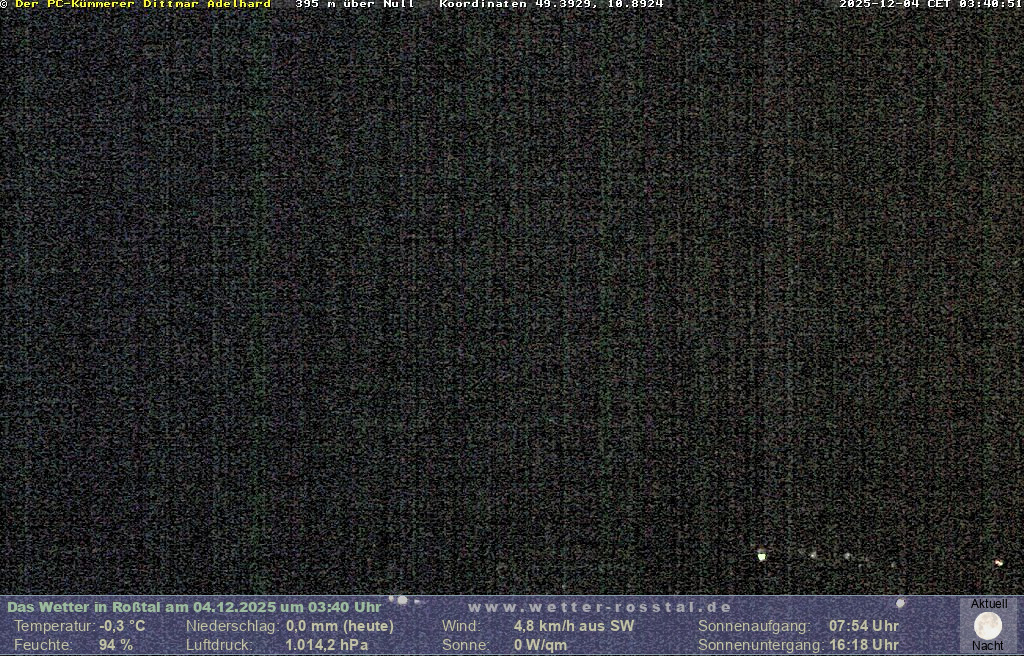Click the 'Der PC-Kümmerer Dittmar Adelhard' credit

[142, 4]
